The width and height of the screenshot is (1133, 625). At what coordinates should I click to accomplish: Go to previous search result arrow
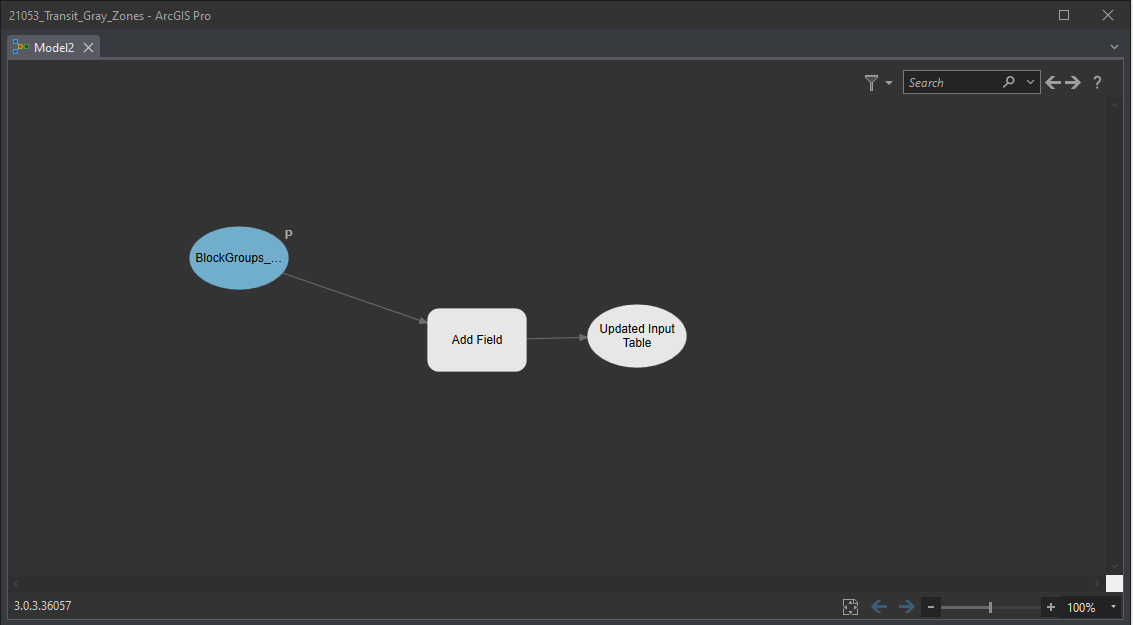(1053, 82)
